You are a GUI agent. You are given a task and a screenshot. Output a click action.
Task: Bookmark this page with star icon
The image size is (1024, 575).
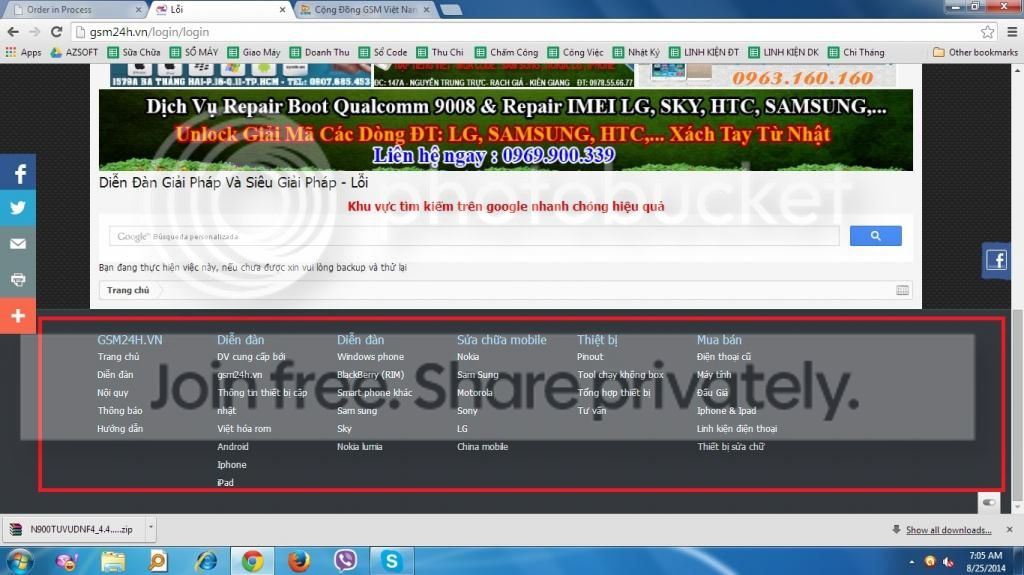987,31
